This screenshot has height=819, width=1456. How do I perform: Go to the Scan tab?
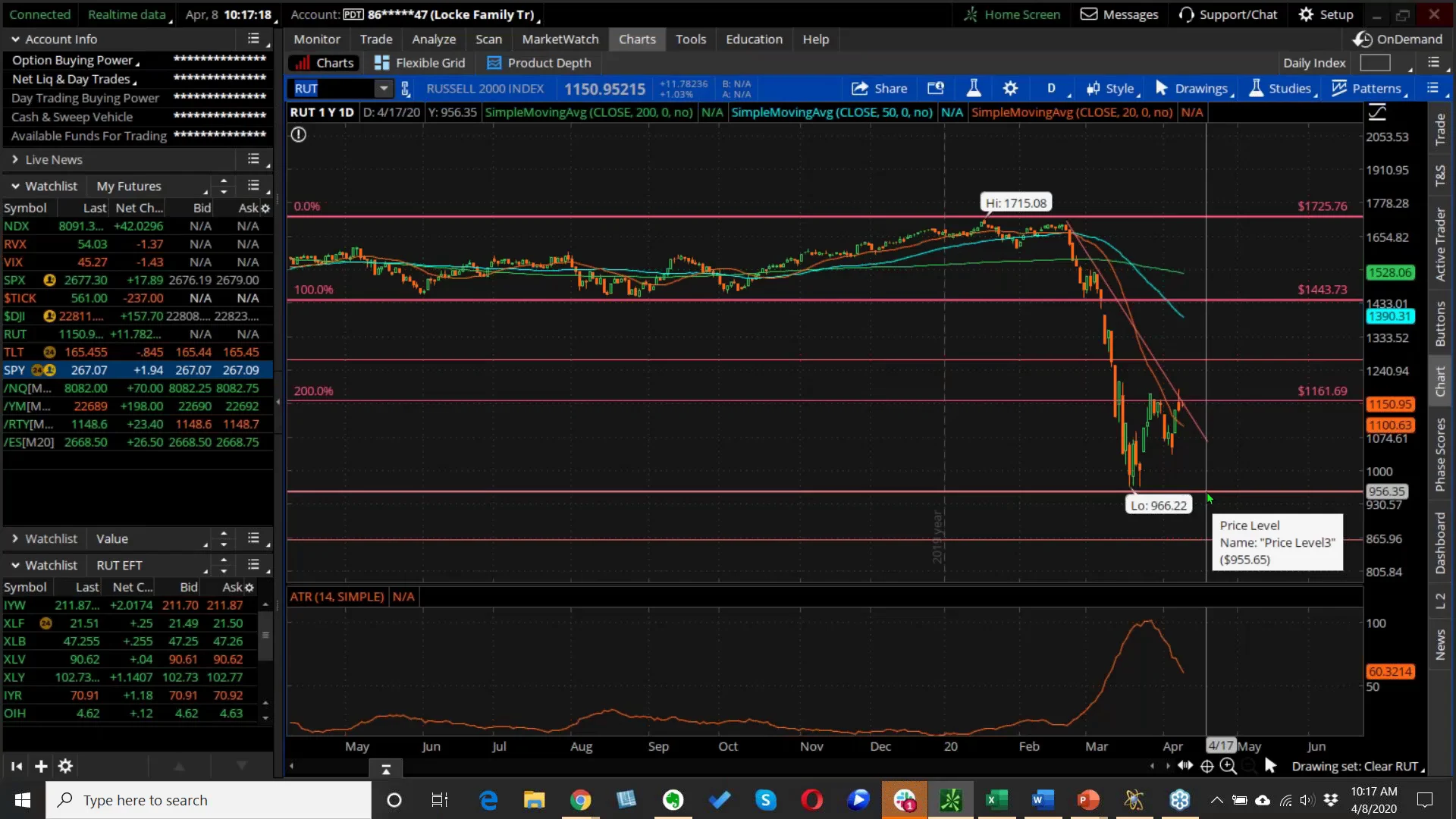pos(488,39)
